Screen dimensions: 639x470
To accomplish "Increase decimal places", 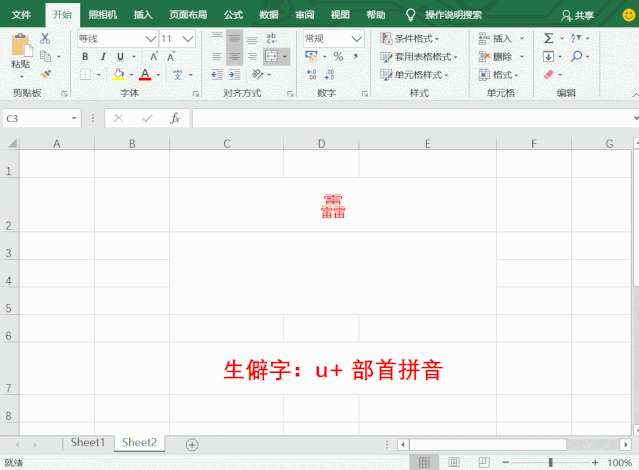I will point(312,75).
